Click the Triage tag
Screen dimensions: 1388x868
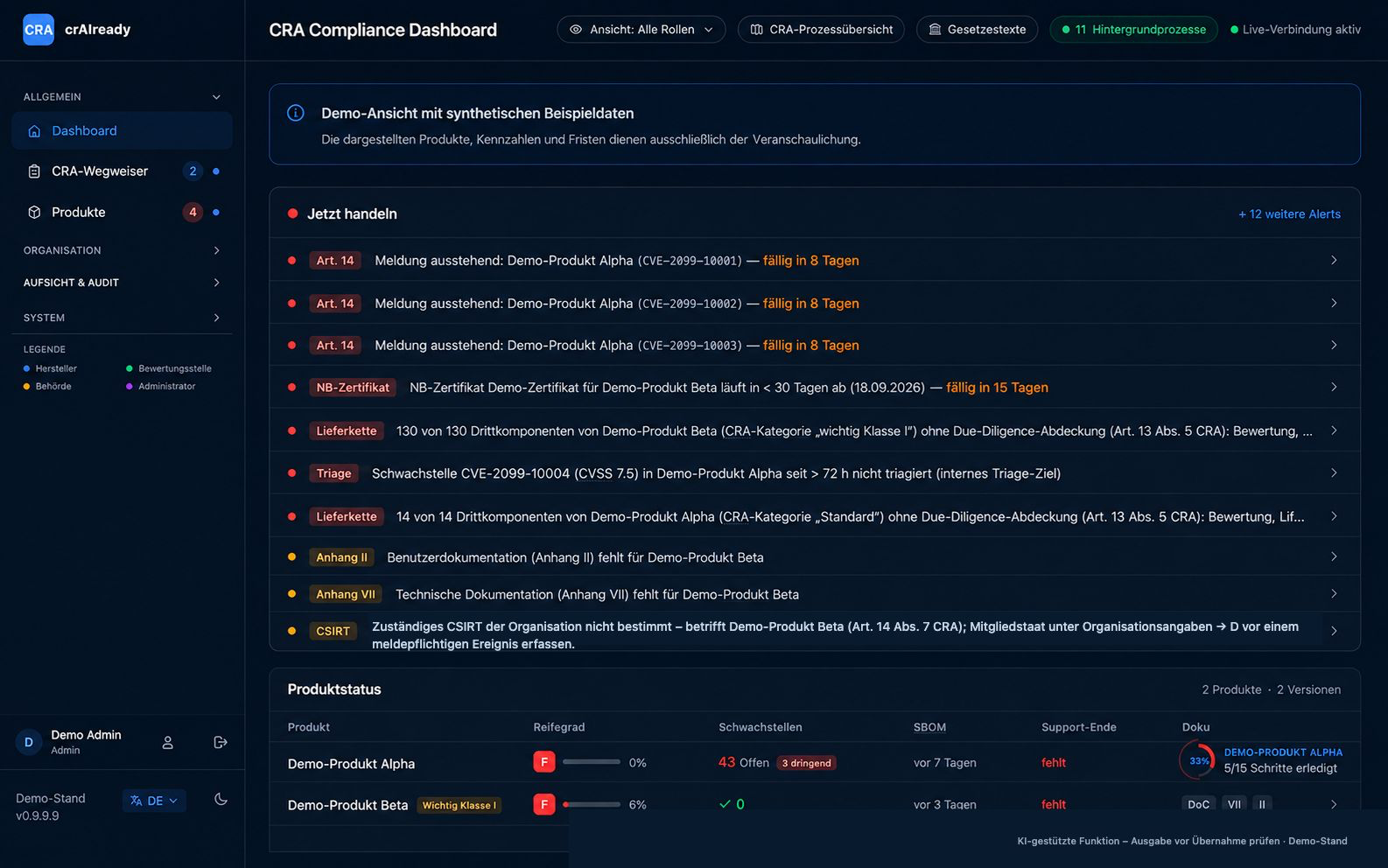(x=333, y=473)
